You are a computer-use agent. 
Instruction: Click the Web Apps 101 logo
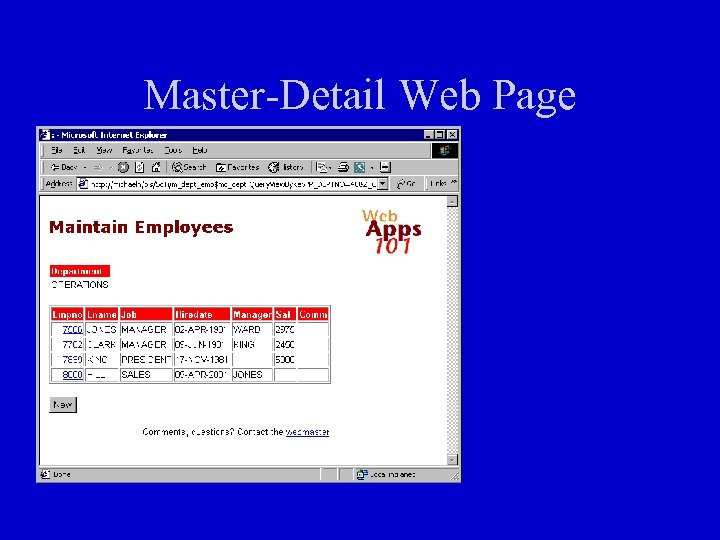tap(391, 231)
